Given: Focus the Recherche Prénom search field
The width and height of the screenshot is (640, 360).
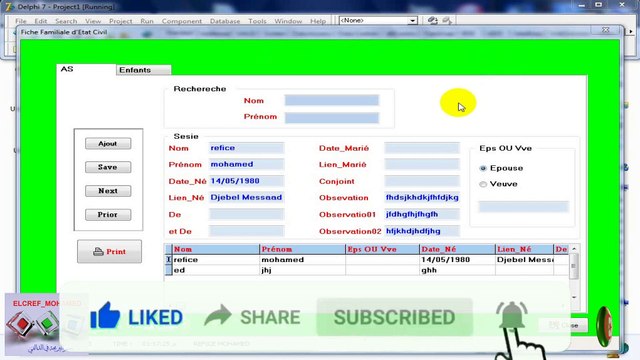Looking at the screenshot, I should coord(332,118).
